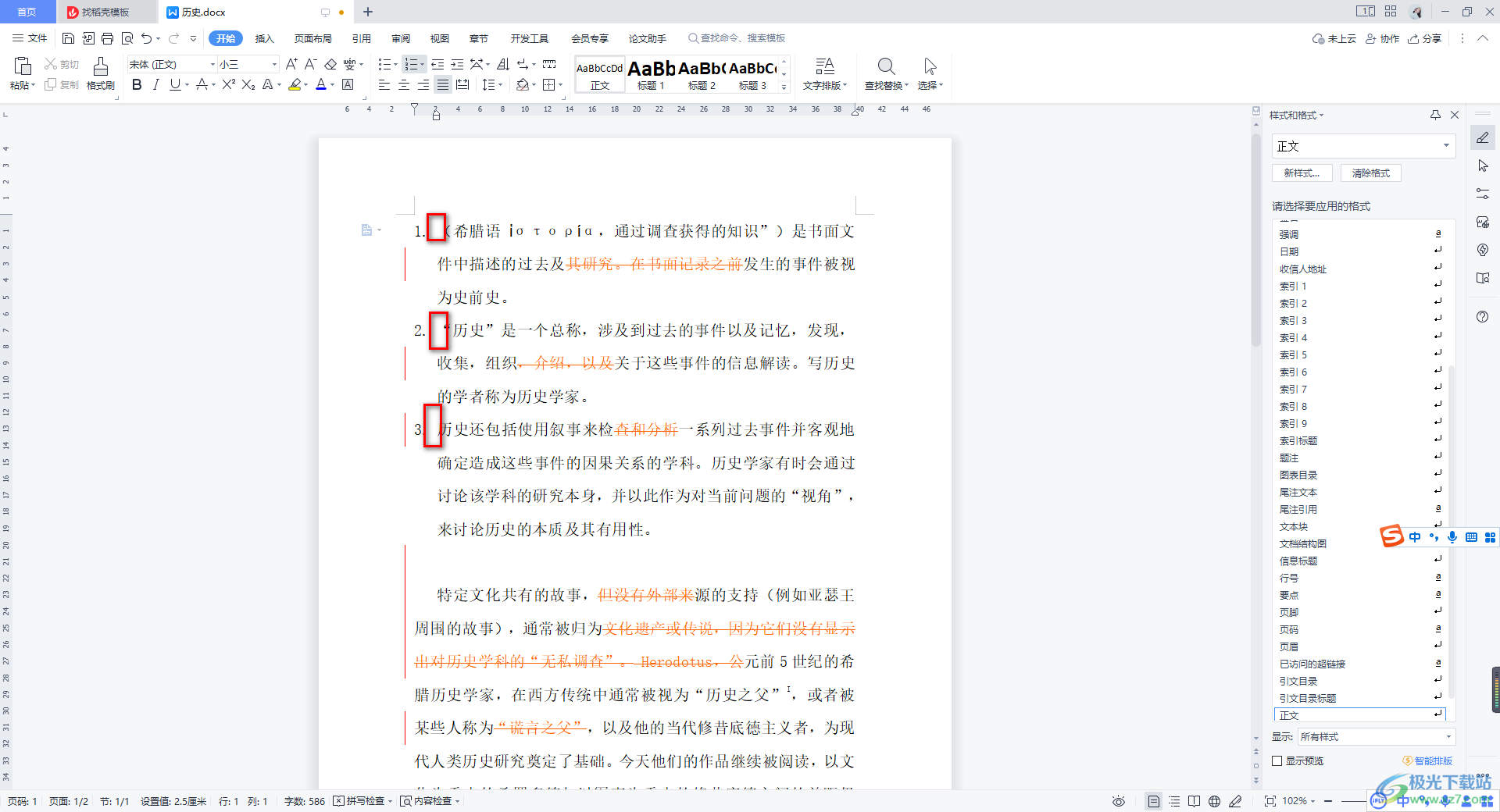
Task: Click the Save document icon
Action: [x=68, y=38]
